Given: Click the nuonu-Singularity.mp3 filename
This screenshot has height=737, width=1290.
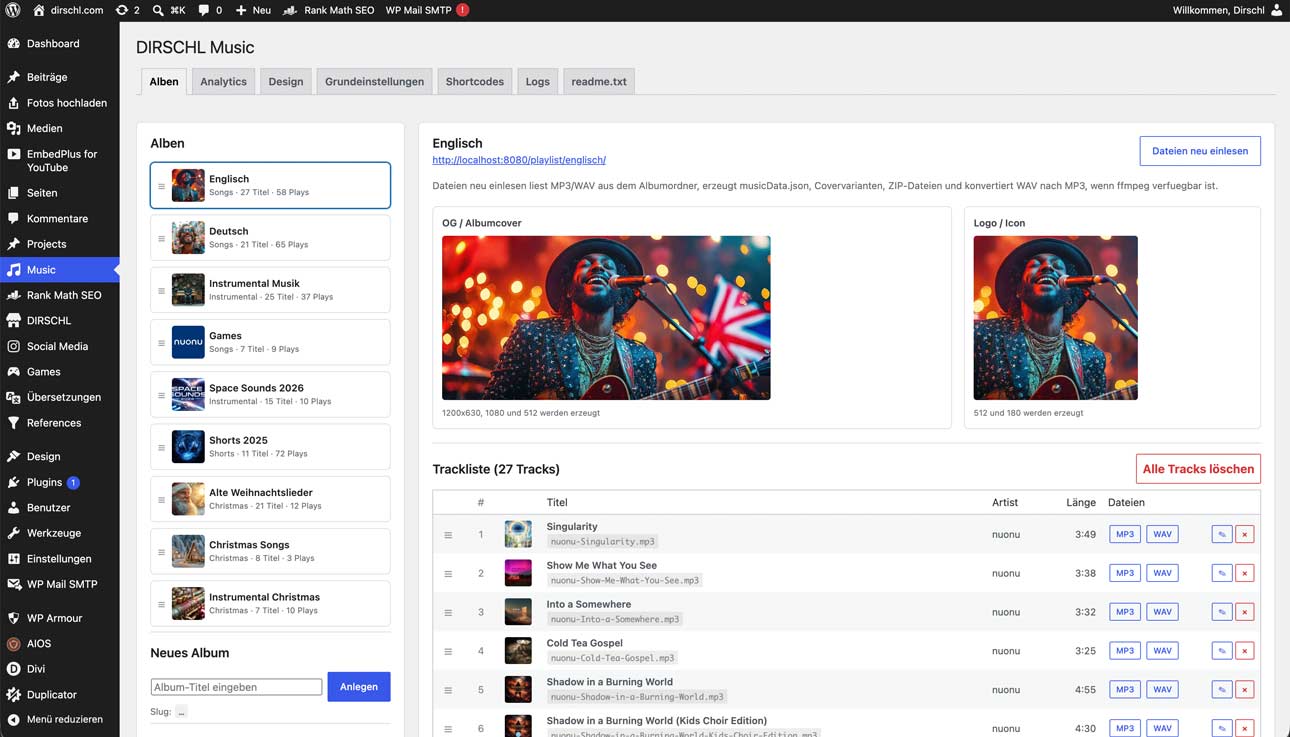Looking at the screenshot, I should click(602, 541).
